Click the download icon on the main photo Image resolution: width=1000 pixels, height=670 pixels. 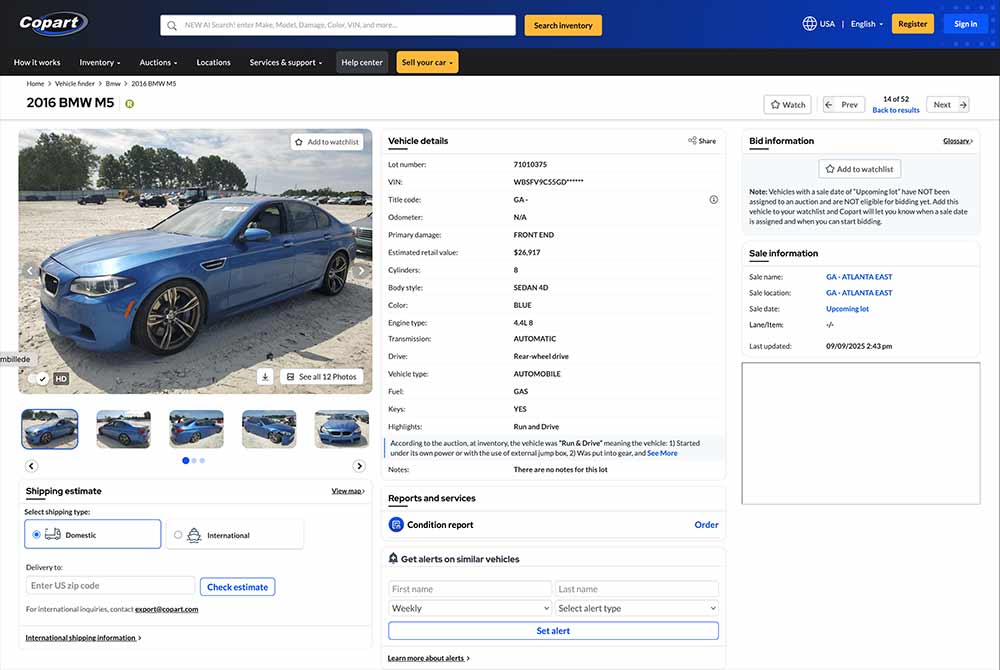[264, 377]
